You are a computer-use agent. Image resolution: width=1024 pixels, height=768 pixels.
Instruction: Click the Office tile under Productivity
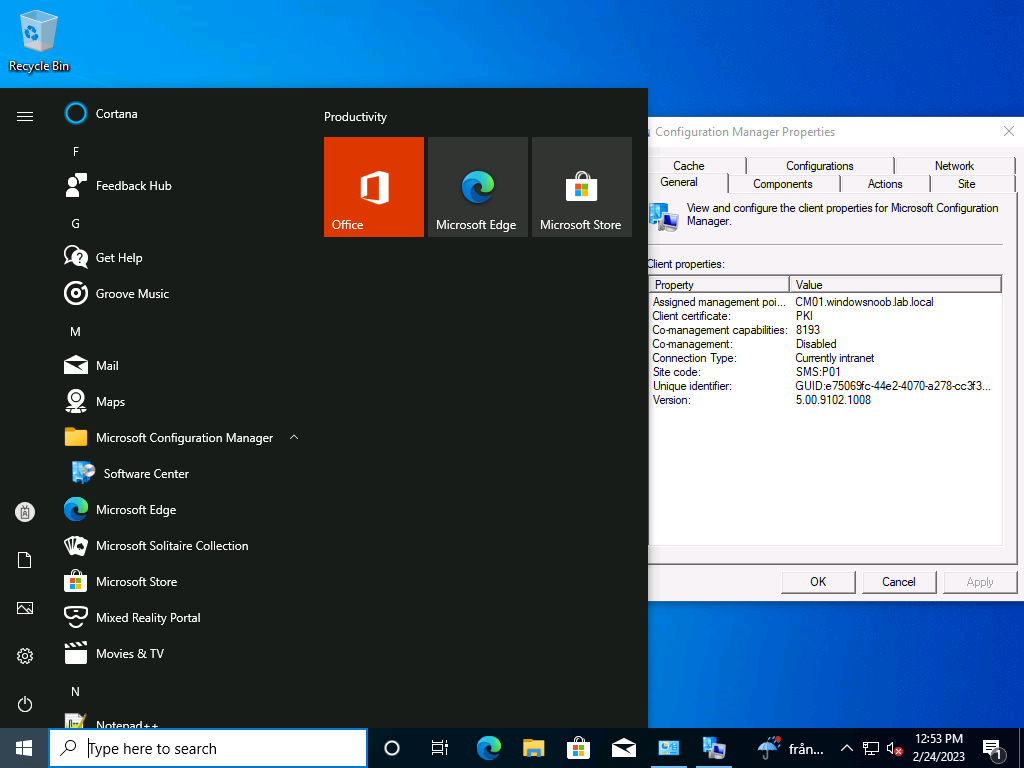click(x=374, y=187)
